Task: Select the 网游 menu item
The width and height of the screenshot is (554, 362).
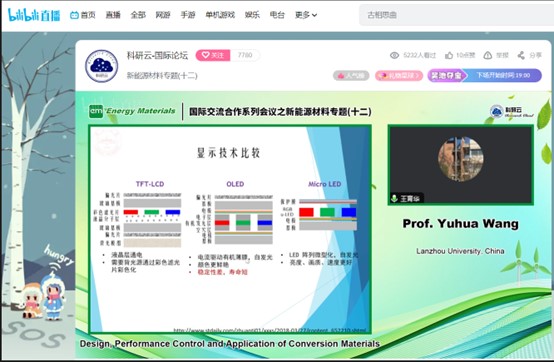Action: point(163,15)
